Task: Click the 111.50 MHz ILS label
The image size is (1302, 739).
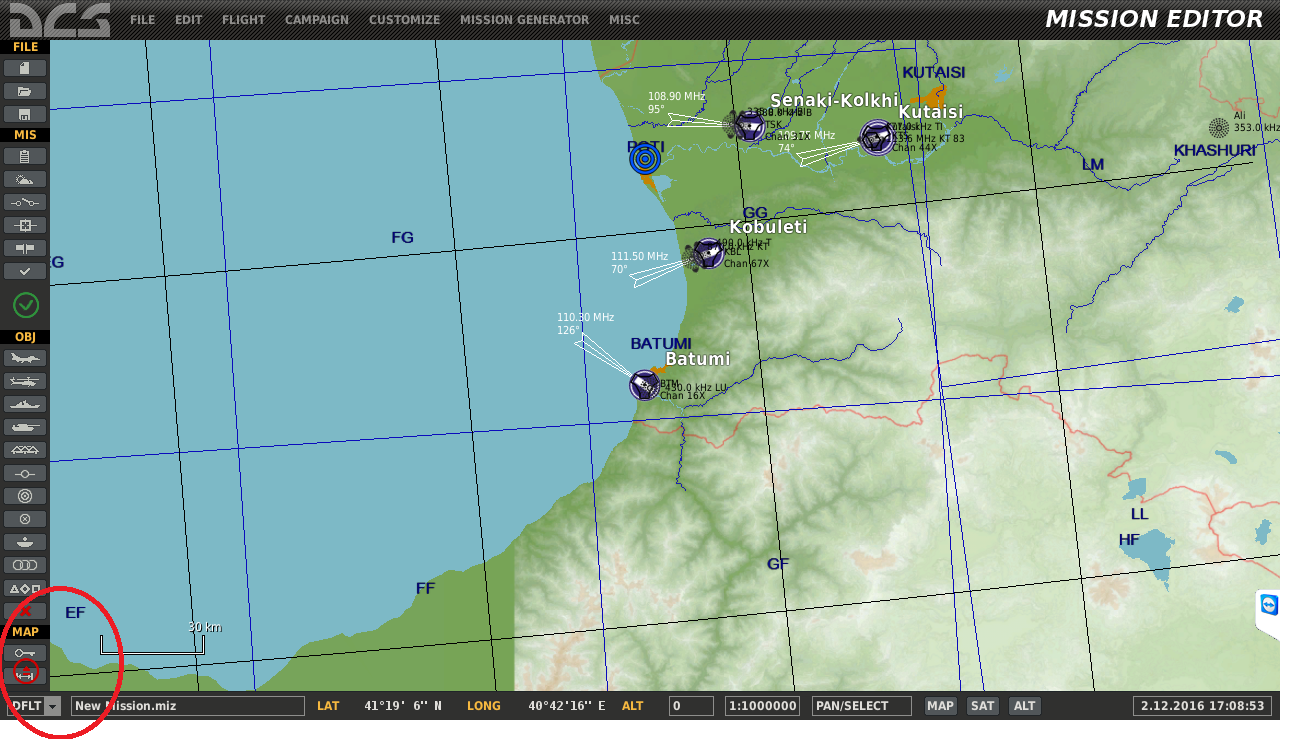Action: pos(640,256)
